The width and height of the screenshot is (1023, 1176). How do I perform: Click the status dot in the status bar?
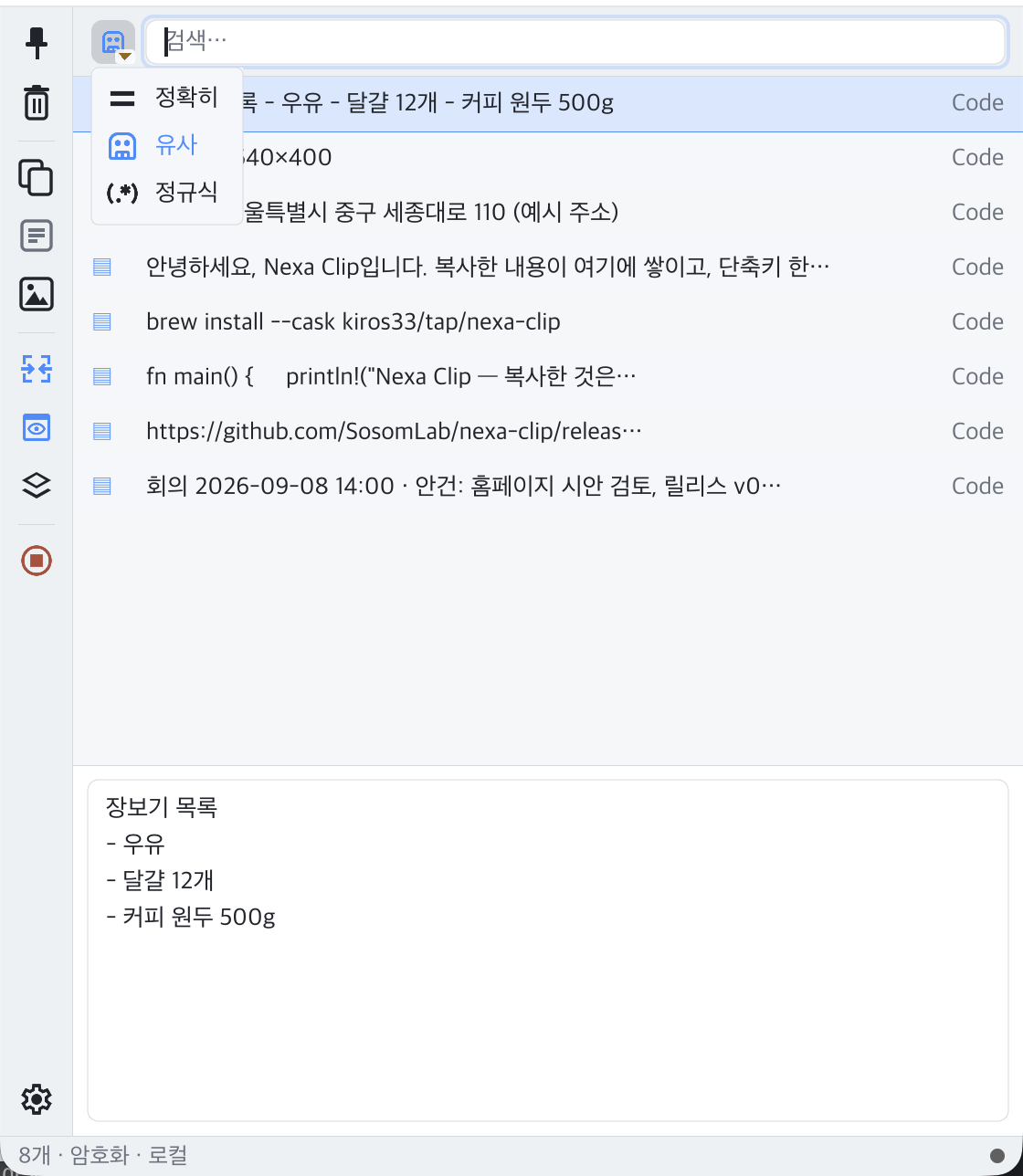[x=997, y=1156]
